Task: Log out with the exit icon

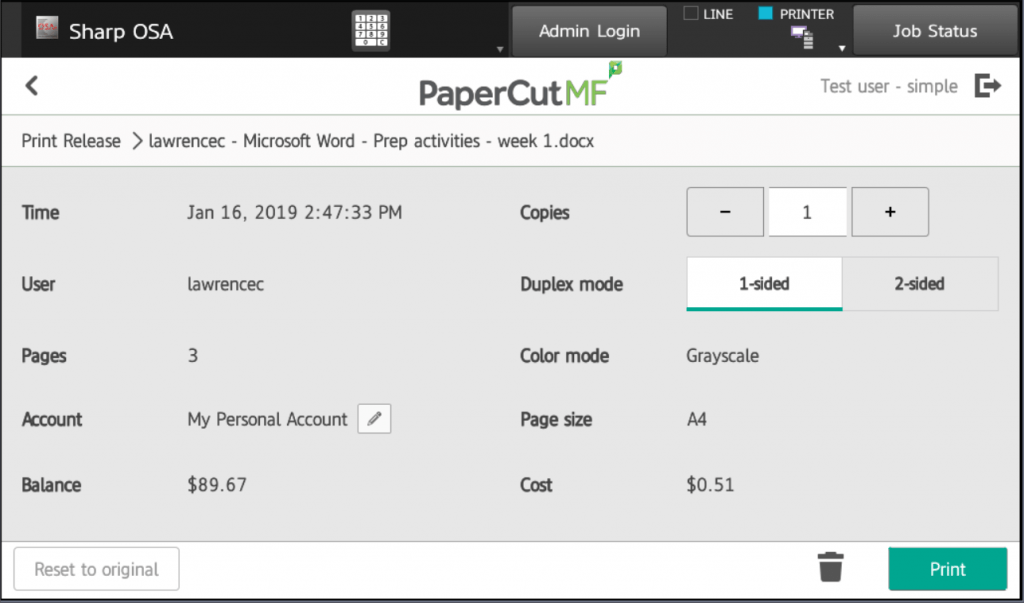Action: (x=987, y=86)
